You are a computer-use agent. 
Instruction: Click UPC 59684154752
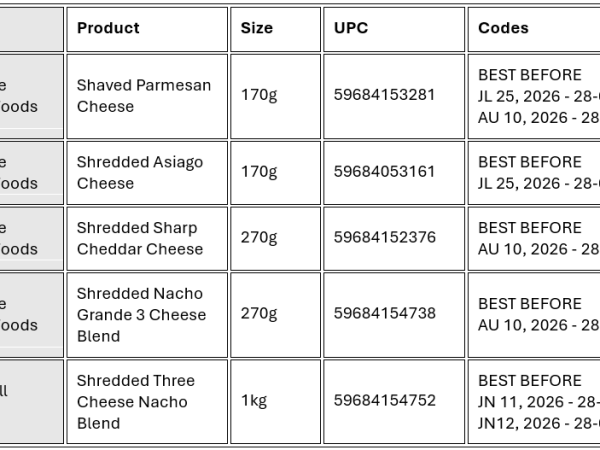pos(385,401)
